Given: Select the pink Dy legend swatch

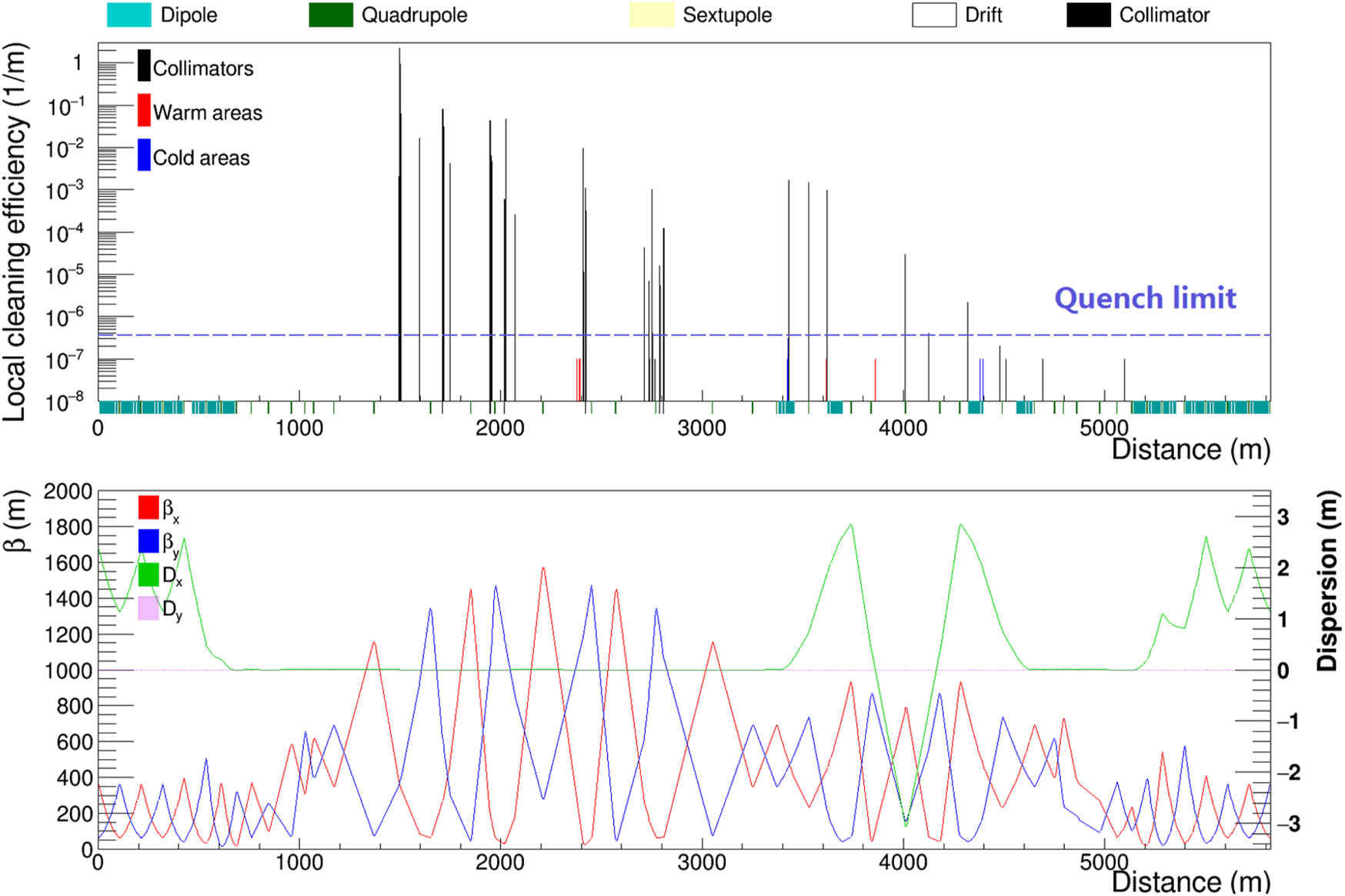Looking at the screenshot, I should pos(149,608).
